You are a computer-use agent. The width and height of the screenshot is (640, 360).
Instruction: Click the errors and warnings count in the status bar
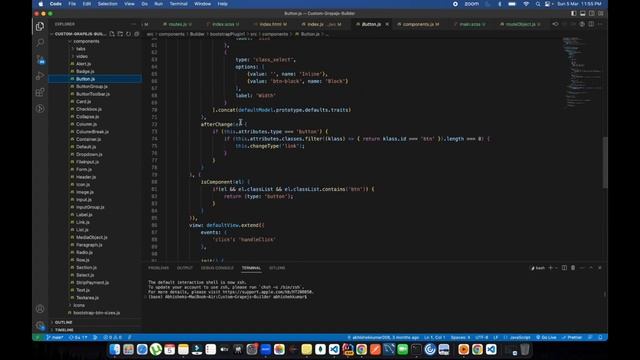112,338
